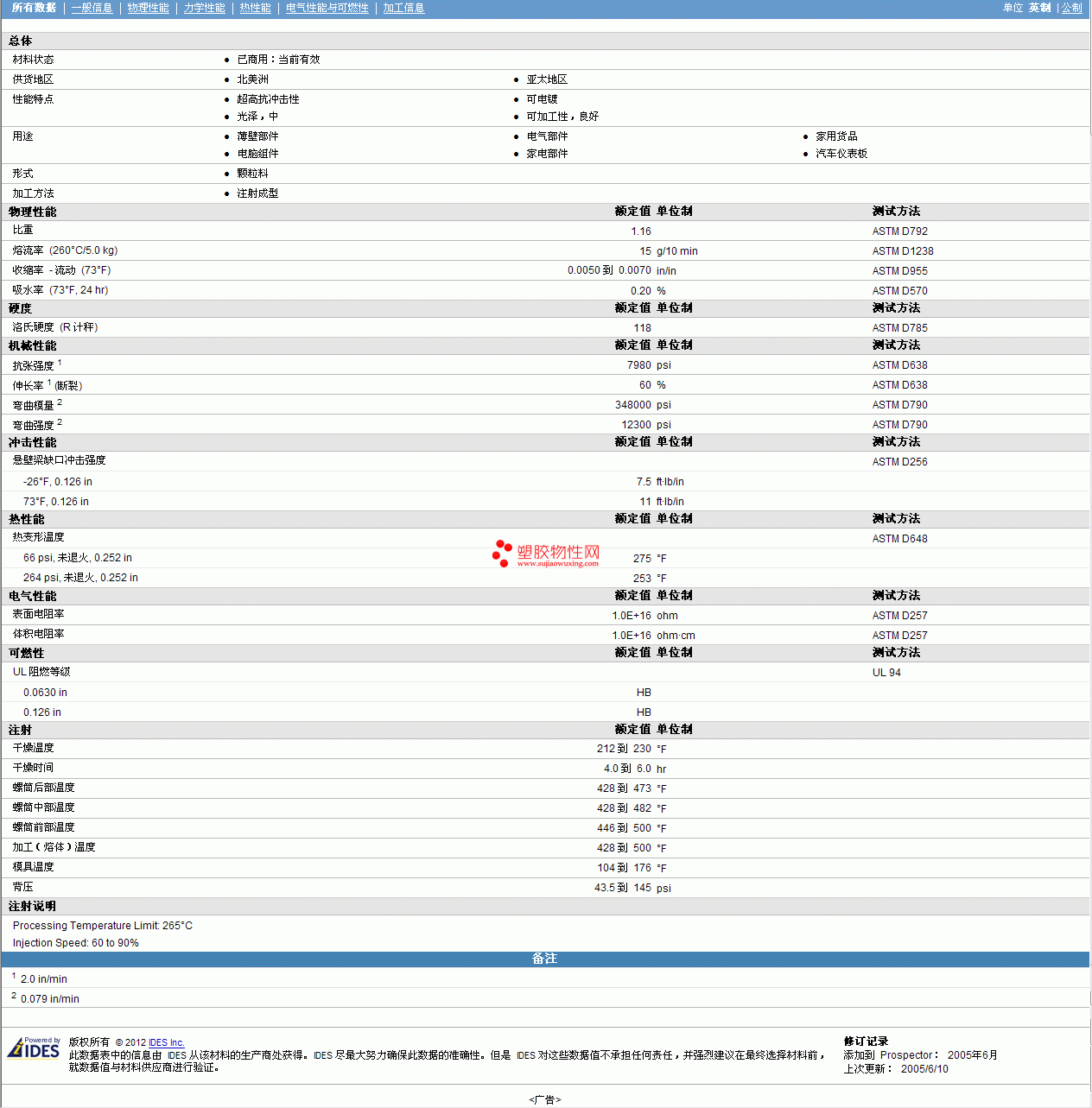Viewport: 1092px width, 1108px height.
Task: Click the <广告> placeholder at bottom
Action: (545, 1099)
